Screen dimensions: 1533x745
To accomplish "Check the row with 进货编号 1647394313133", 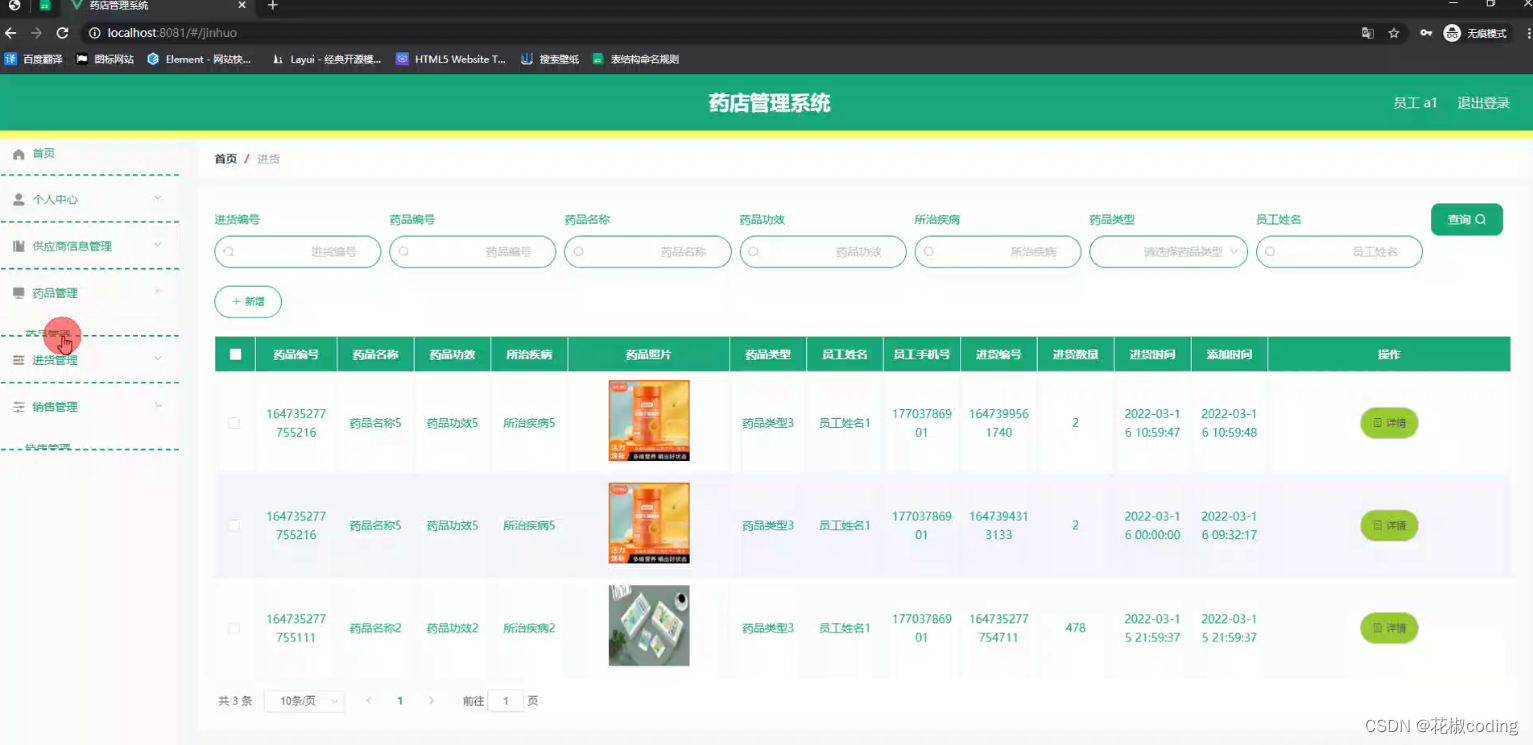I will (234, 526).
